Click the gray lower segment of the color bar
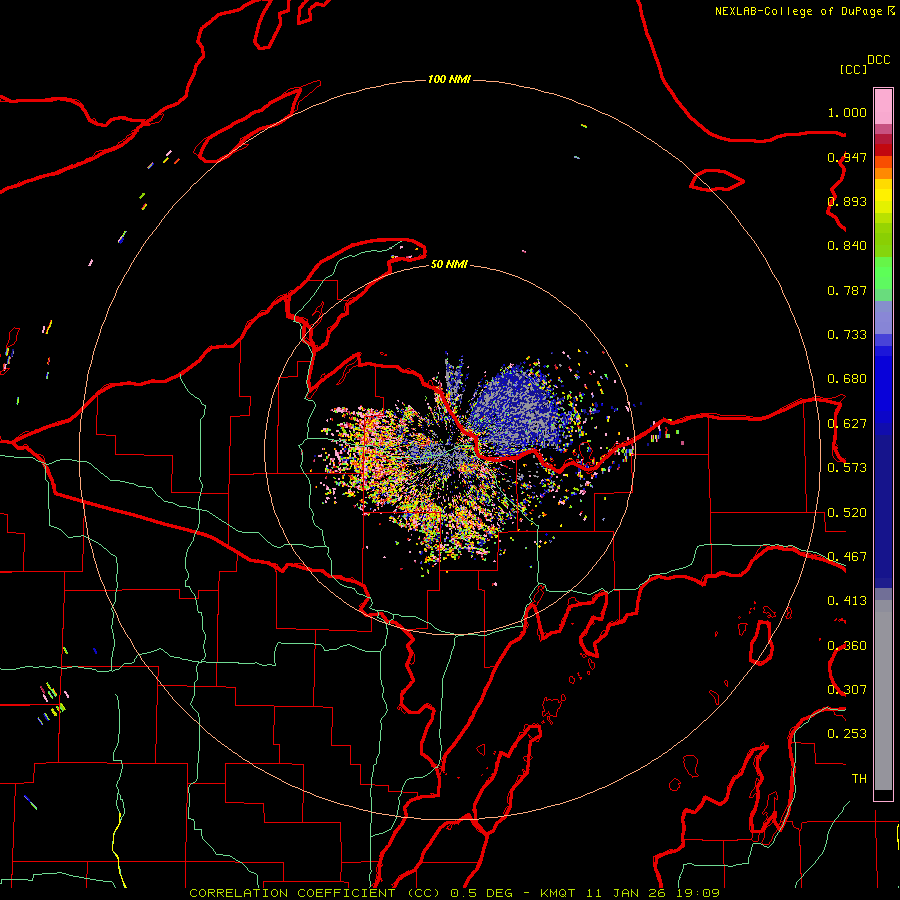This screenshot has width=900, height=900. click(x=883, y=695)
